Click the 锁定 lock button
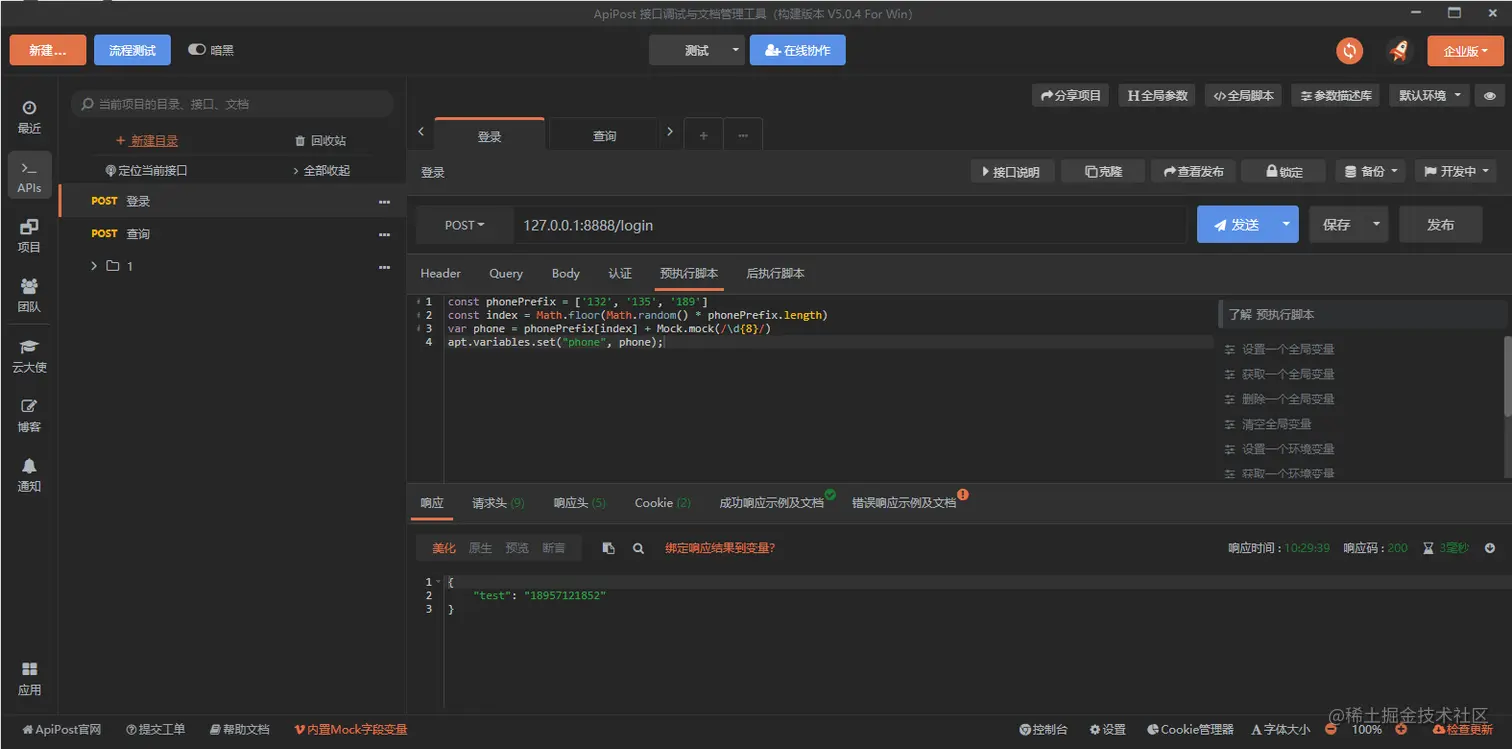The height and width of the screenshot is (749, 1512). (1283, 172)
